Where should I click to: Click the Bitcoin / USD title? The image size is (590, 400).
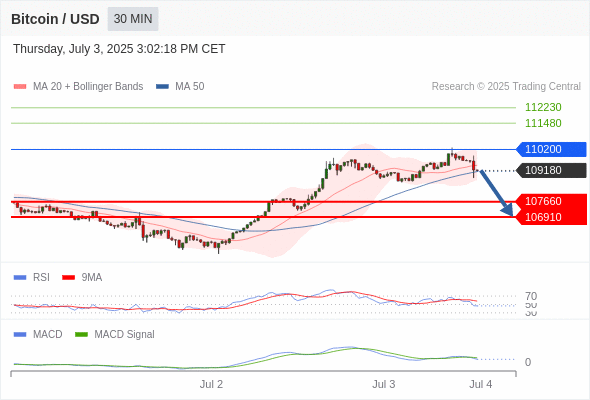point(55,19)
